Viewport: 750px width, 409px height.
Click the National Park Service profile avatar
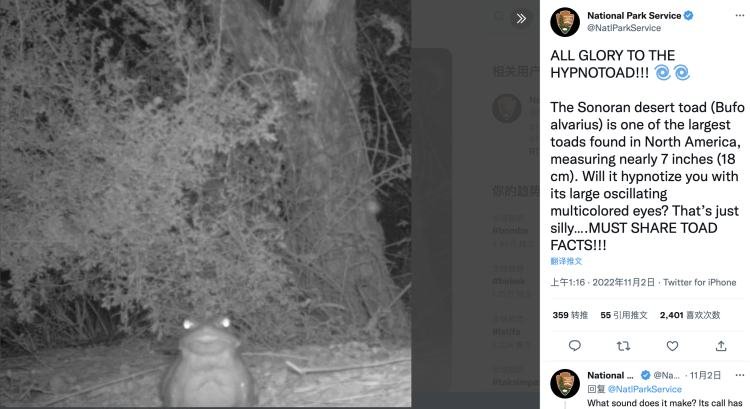(566, 22)
